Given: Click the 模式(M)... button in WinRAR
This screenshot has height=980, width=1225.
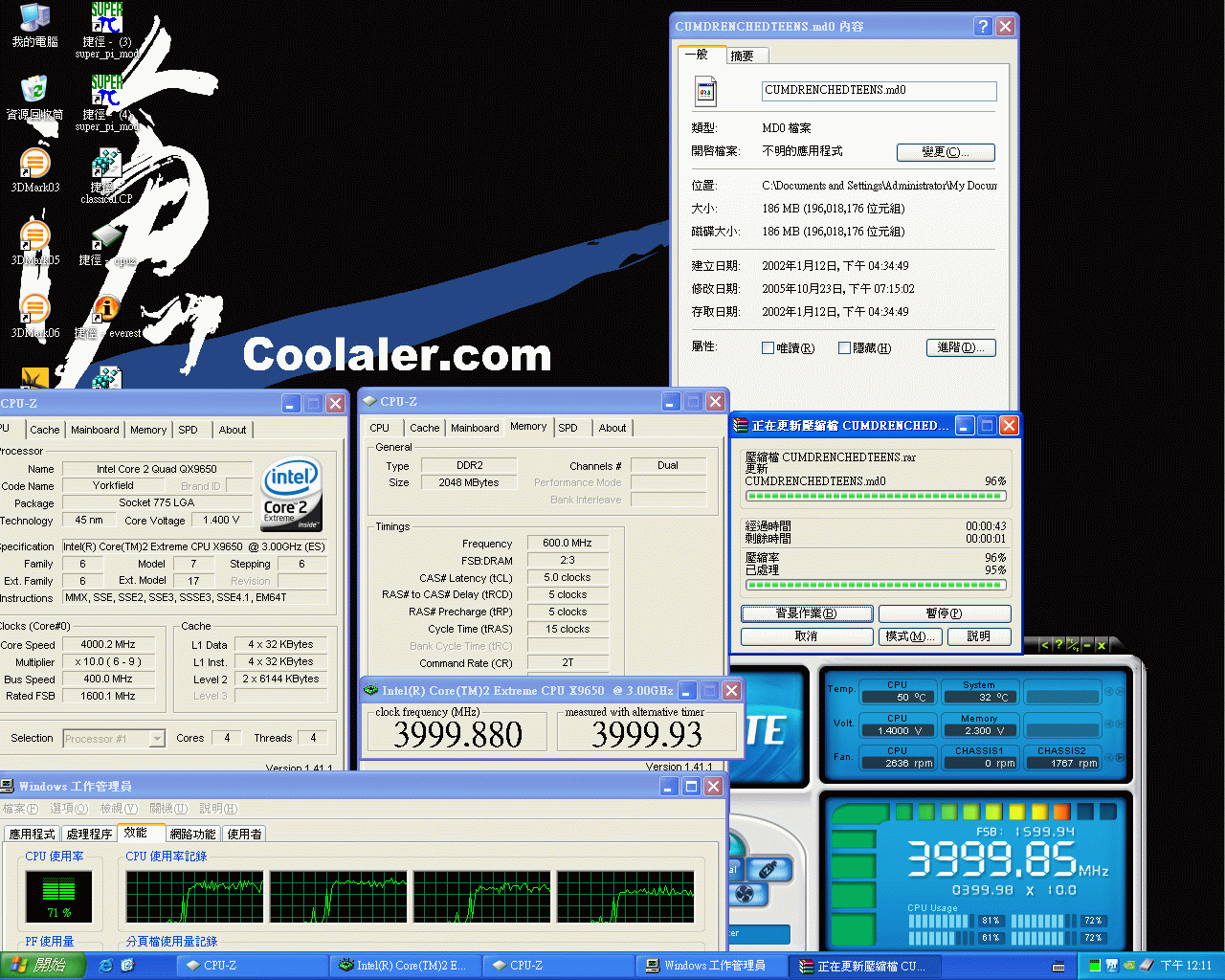Looking at the screenshot, I should 910,636.
